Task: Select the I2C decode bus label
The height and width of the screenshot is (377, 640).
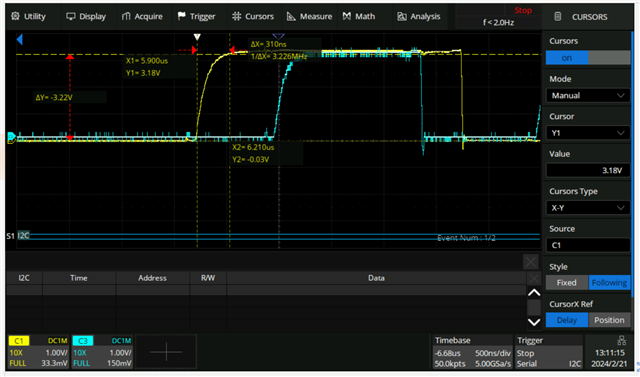Action: (x=23, y=235)
